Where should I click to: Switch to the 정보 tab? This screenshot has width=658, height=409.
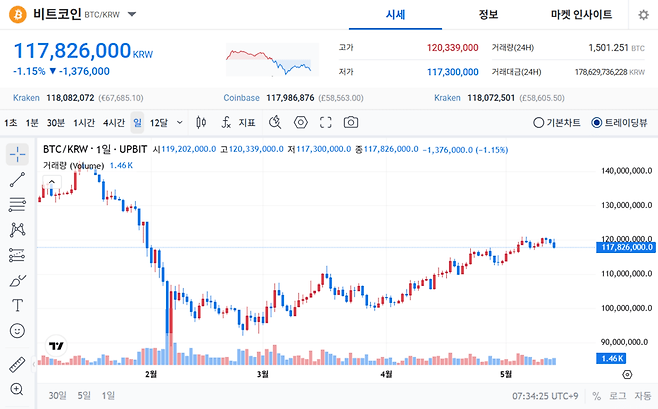[488, 15]
